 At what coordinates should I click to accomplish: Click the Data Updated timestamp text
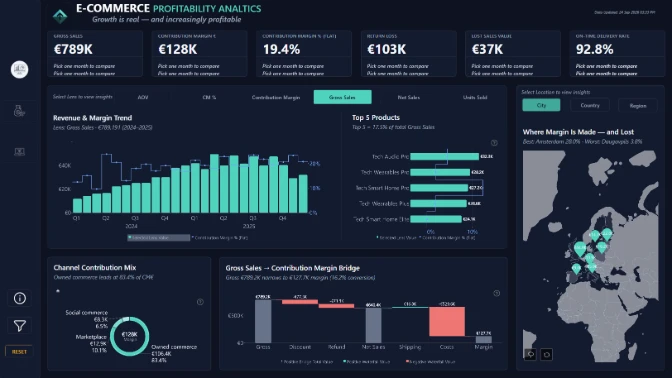pyautogui.click(x=624, y=12)
